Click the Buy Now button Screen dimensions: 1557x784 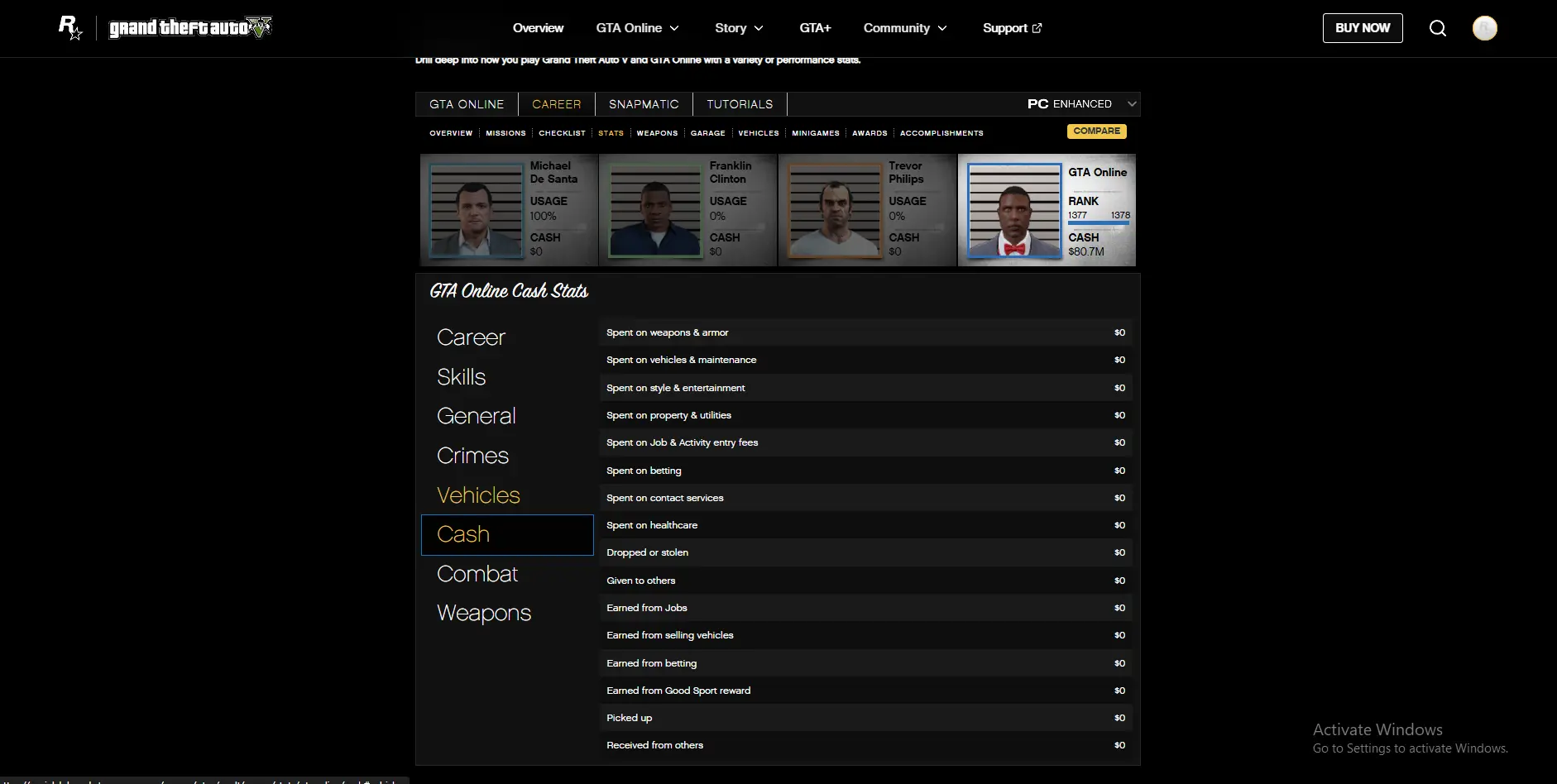tap(1363, 28)
